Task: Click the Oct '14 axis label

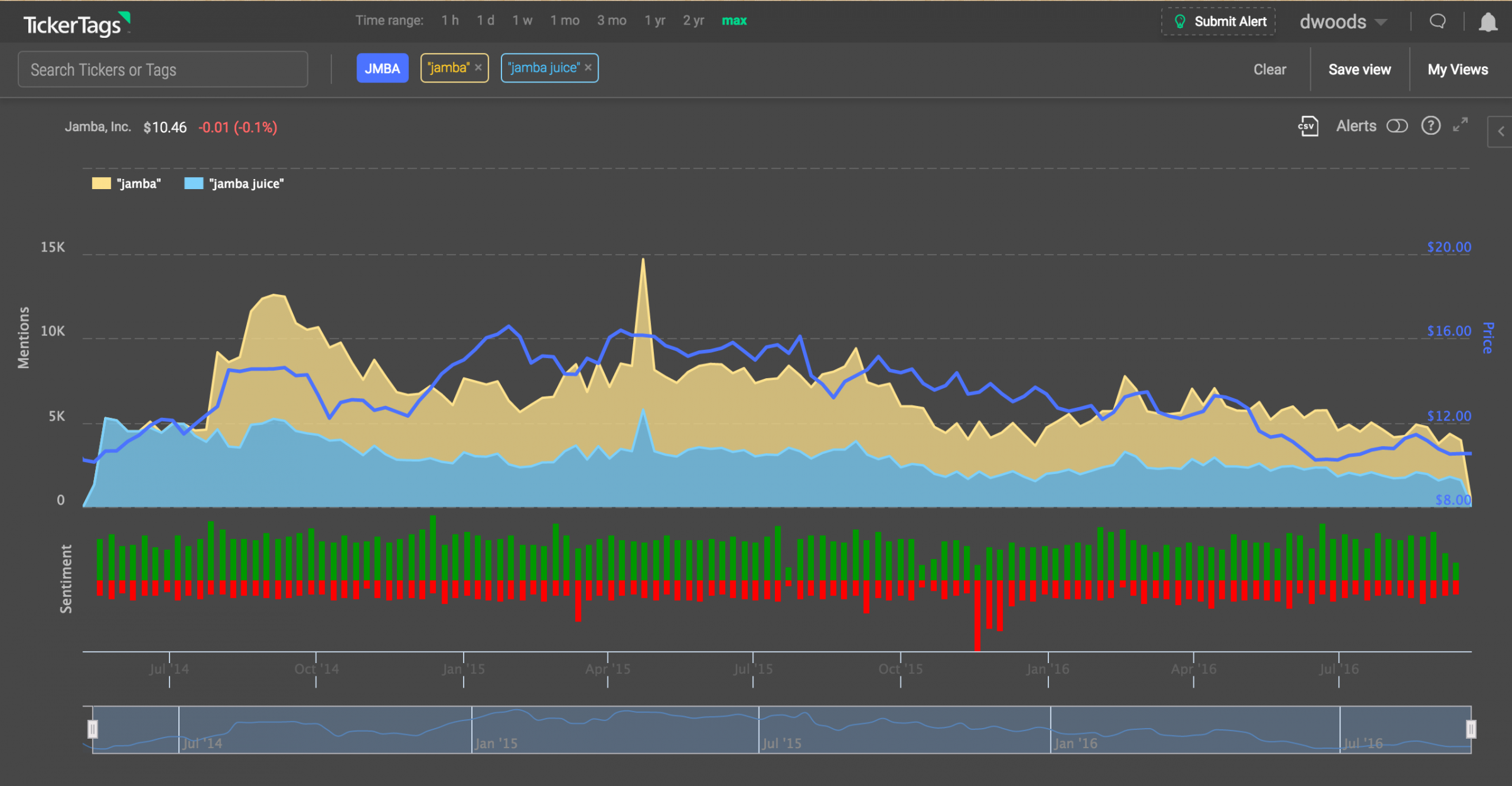Action: tap(316, 669)
